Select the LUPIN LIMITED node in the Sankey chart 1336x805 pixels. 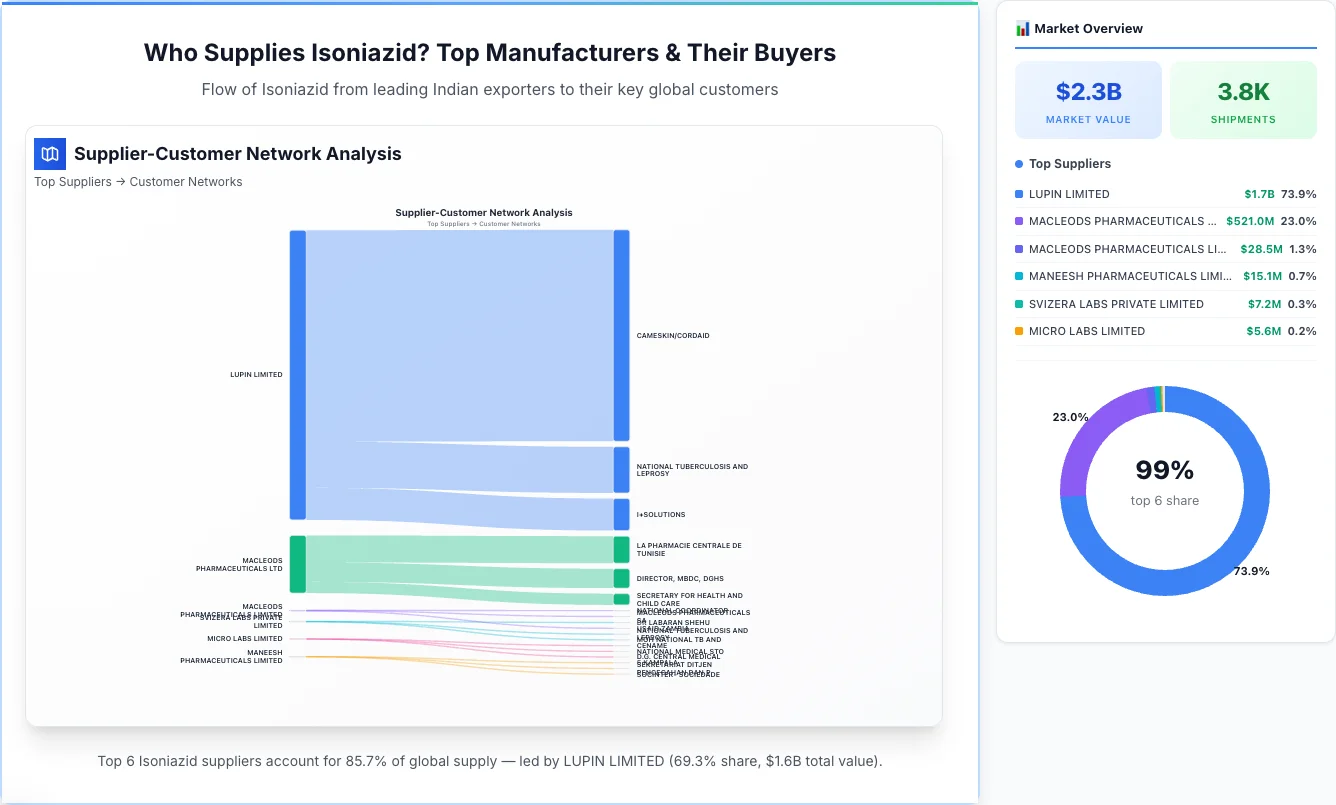click(297, 375)
